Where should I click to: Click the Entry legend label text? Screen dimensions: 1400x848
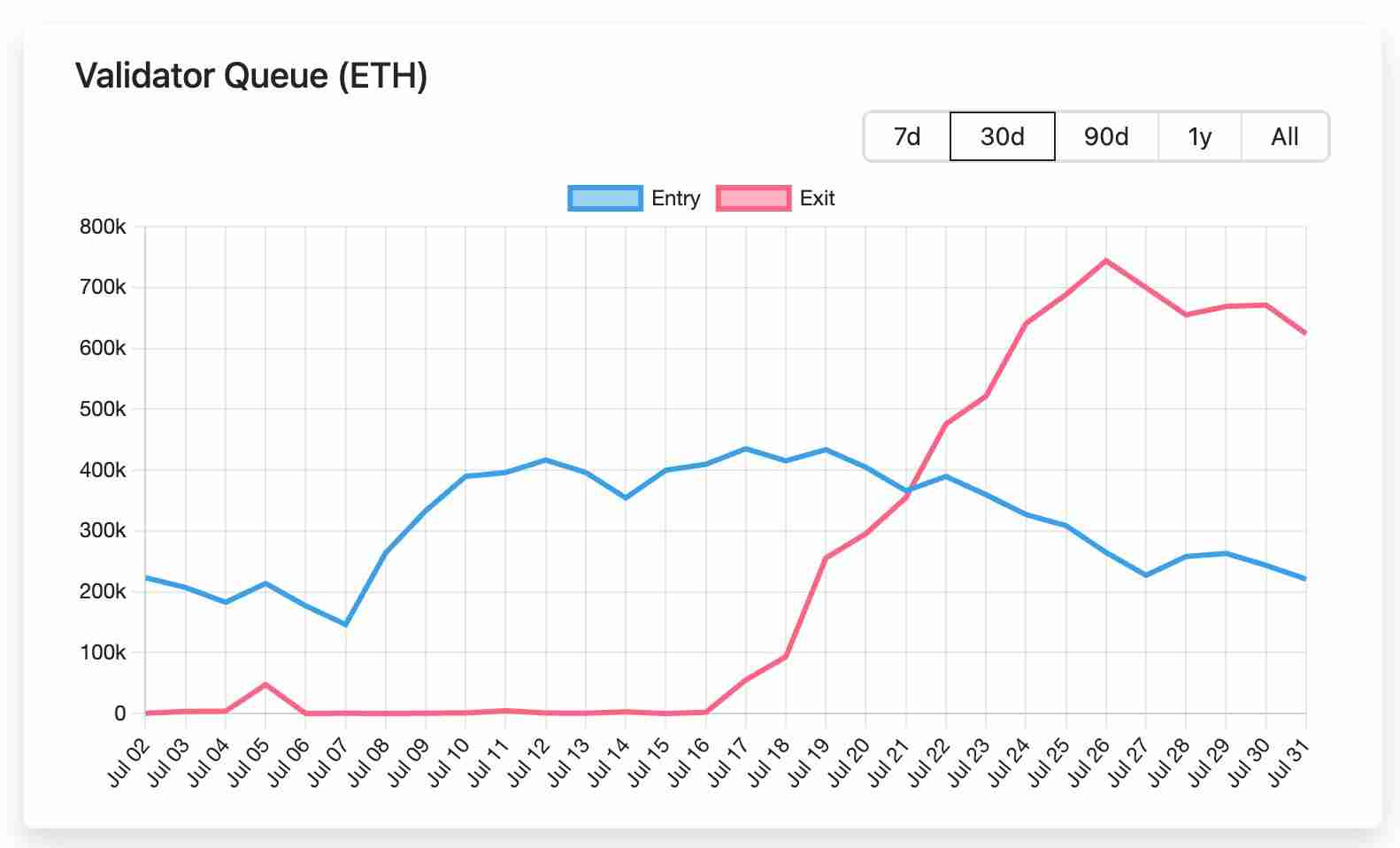676,197
